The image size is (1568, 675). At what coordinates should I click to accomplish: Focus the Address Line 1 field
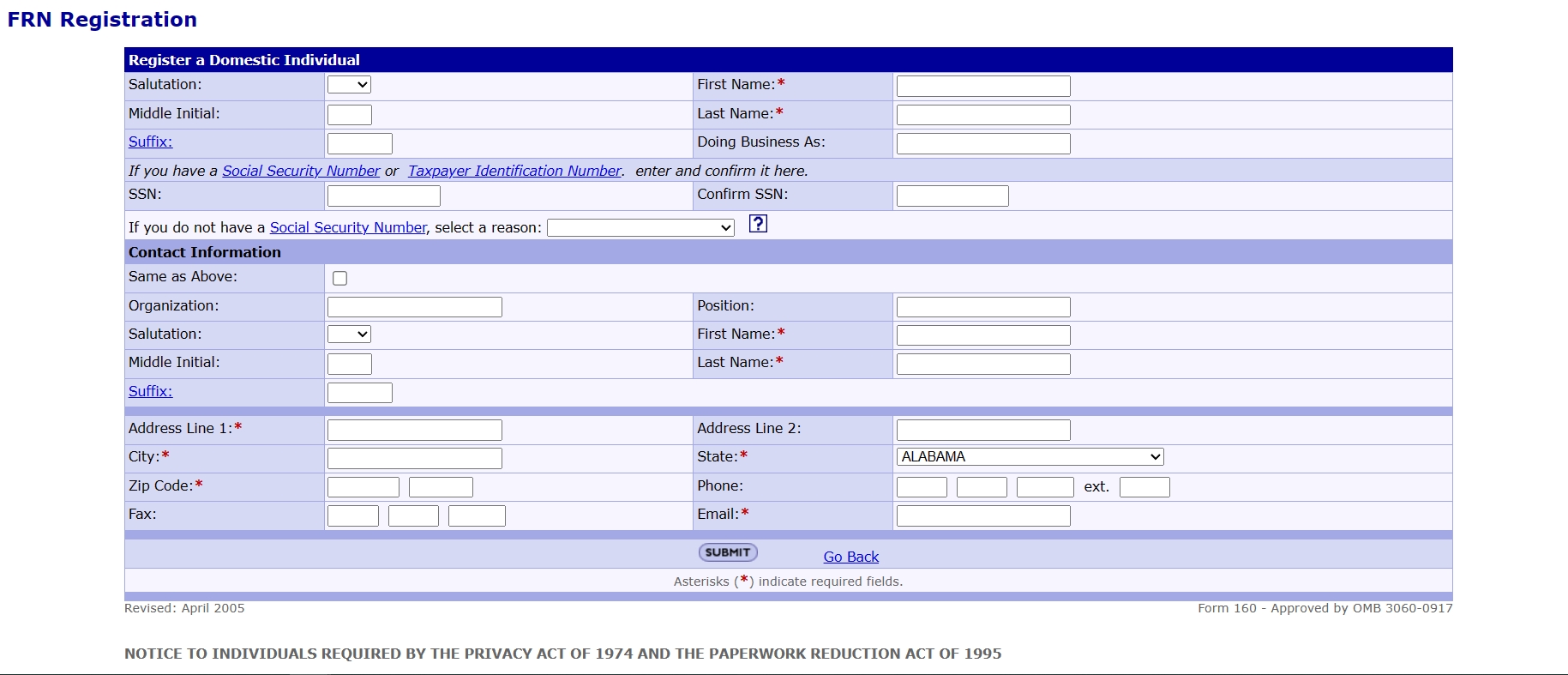[415, 430]
